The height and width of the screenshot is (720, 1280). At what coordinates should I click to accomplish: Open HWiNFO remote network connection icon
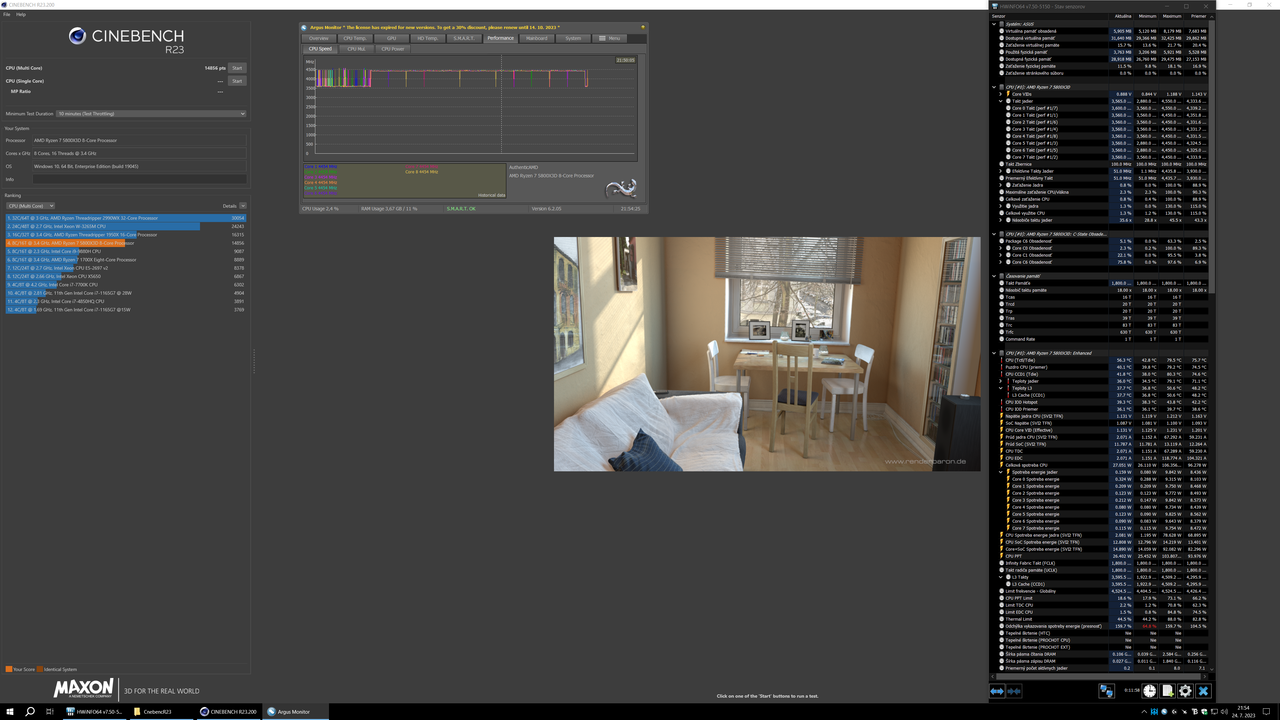coord(1106,691)
